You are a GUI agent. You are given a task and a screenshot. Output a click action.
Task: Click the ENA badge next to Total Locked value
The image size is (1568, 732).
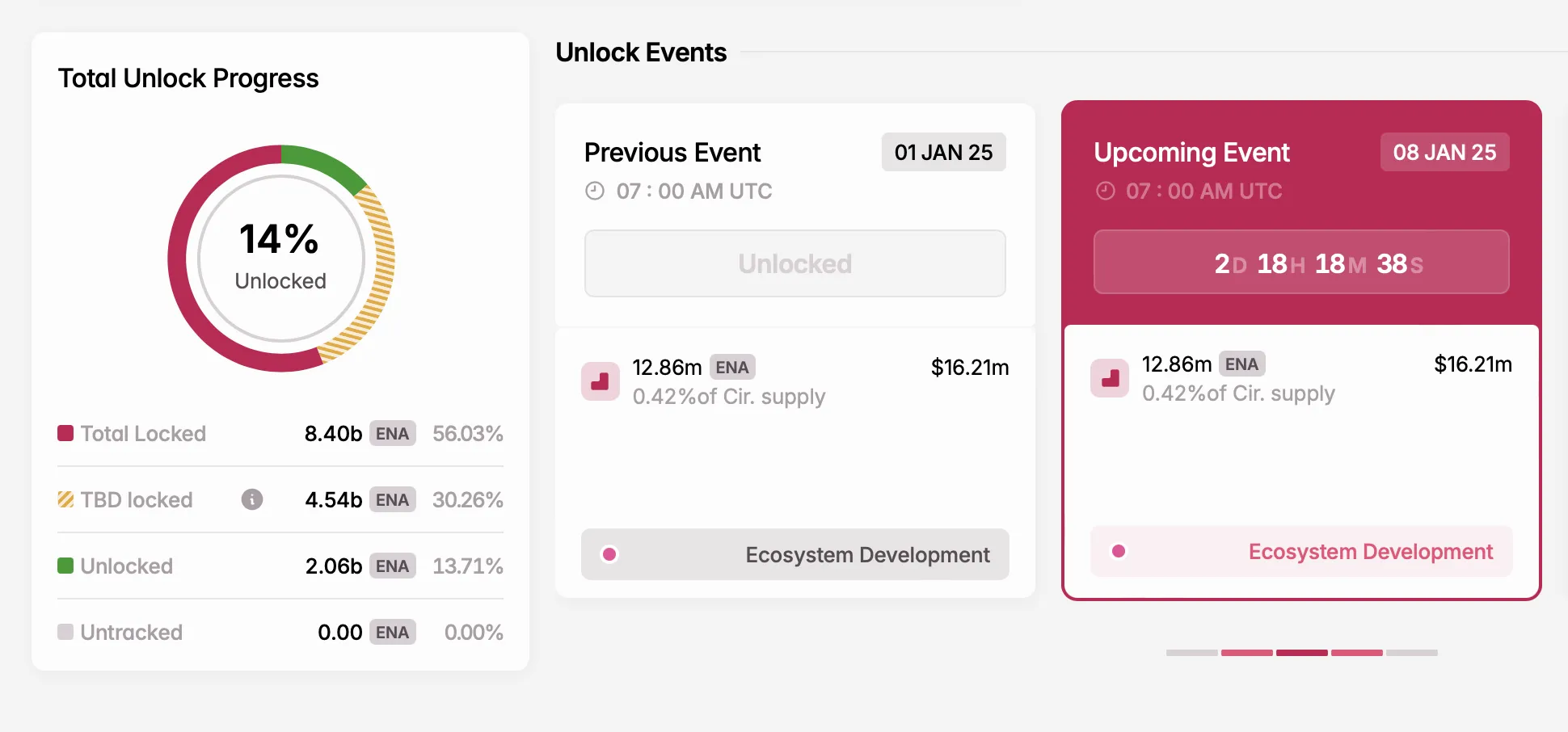392,434
